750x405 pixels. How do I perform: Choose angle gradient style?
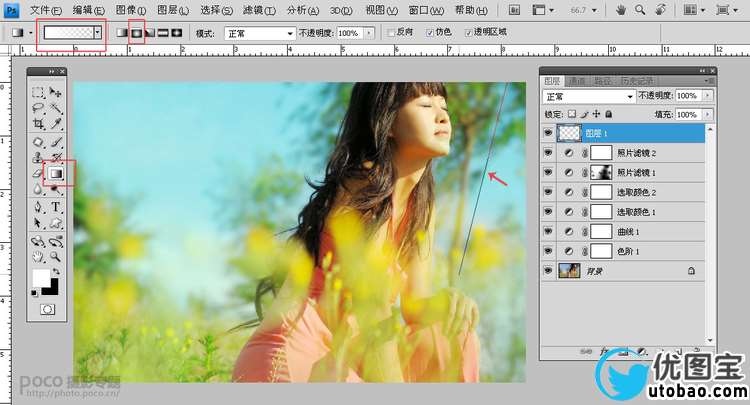tap(150, 33)
